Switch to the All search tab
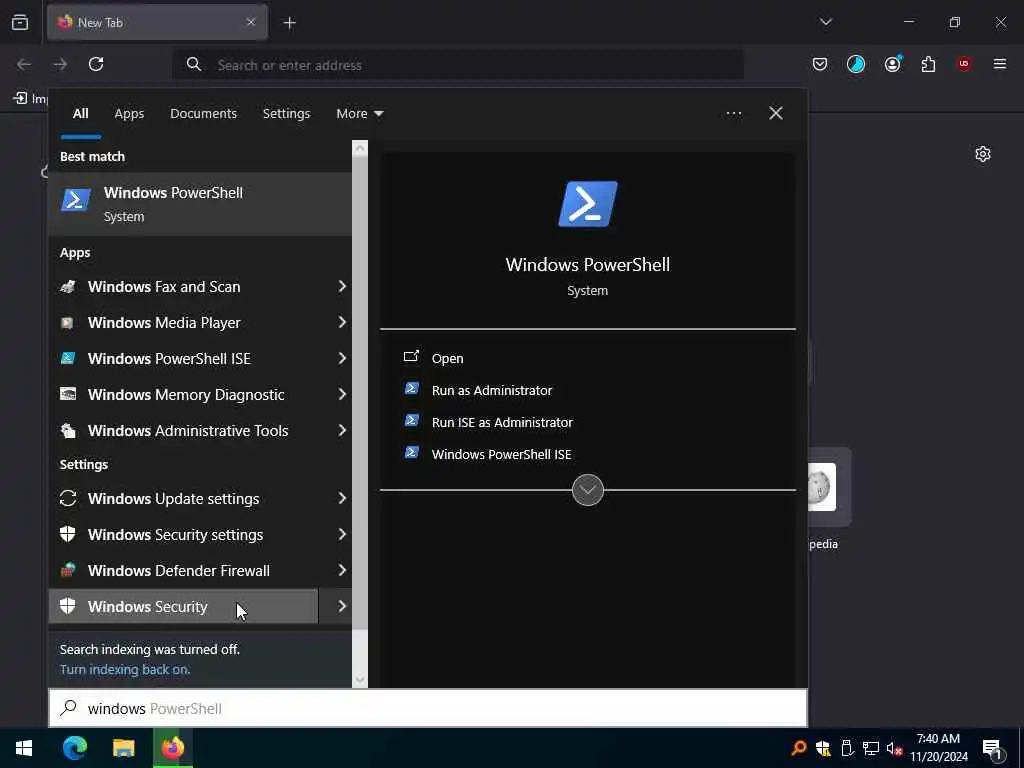Screen dimensions: 1024x768 coord(81,114)
